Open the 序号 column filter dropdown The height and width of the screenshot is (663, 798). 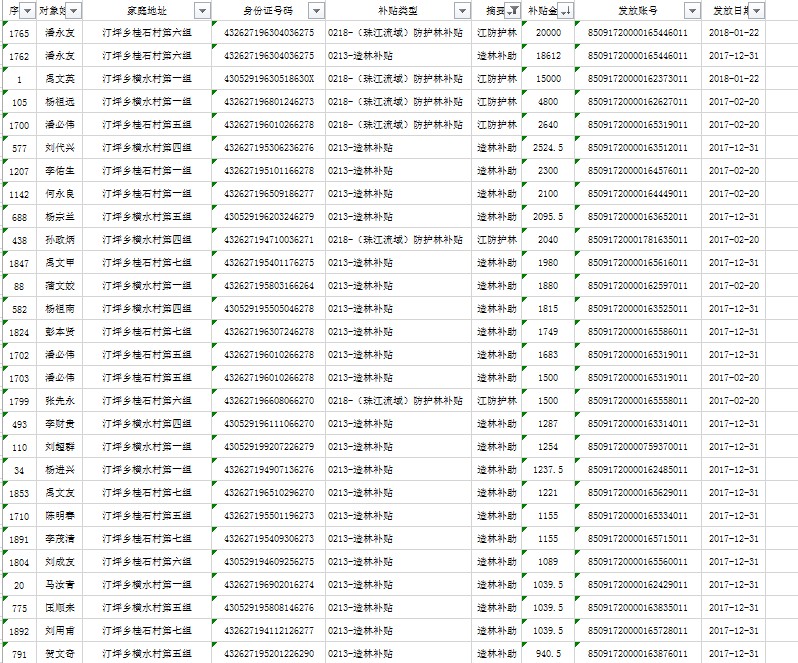pyautogui.click(x=26, y=10)
